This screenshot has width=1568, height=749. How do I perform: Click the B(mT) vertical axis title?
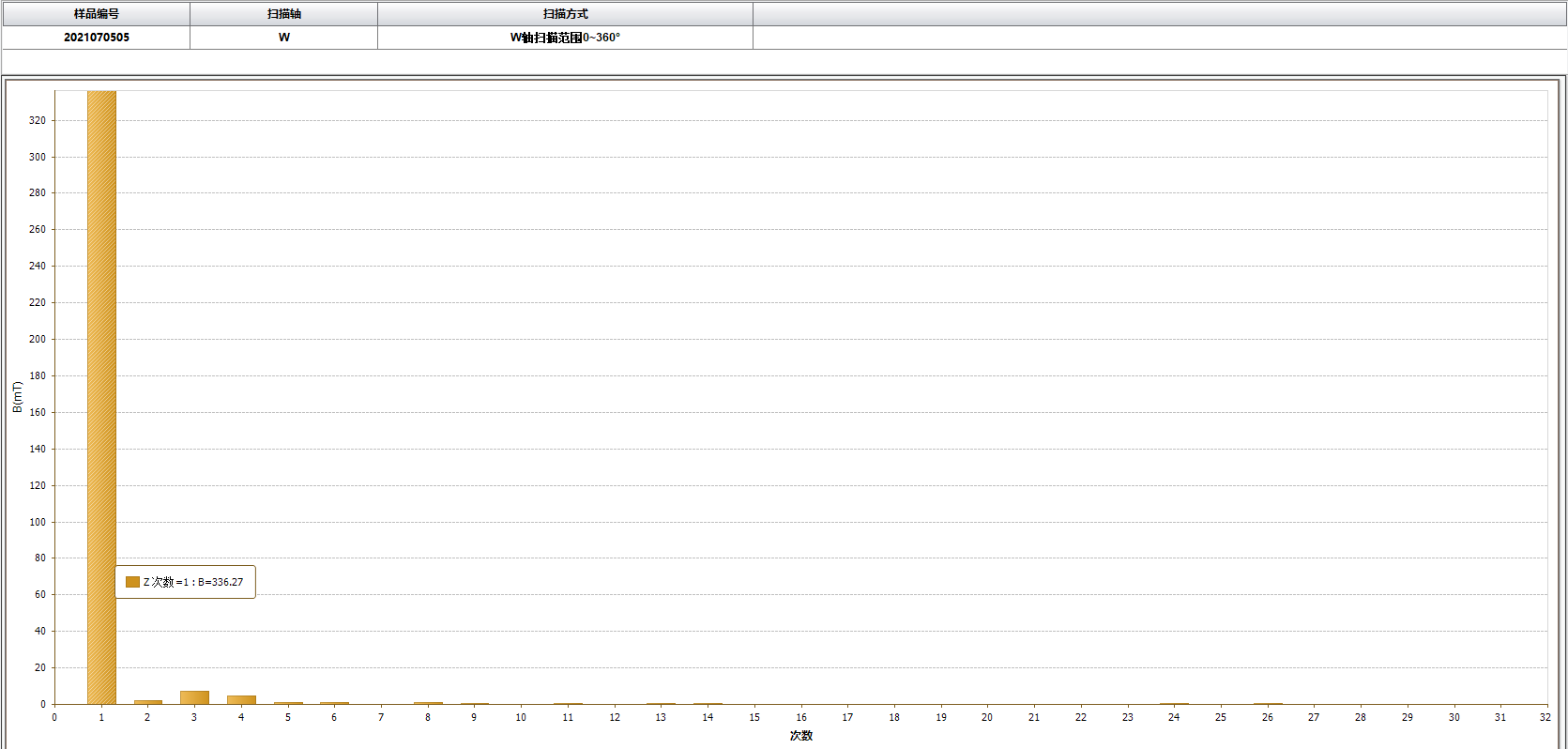[x=17, y=396]
